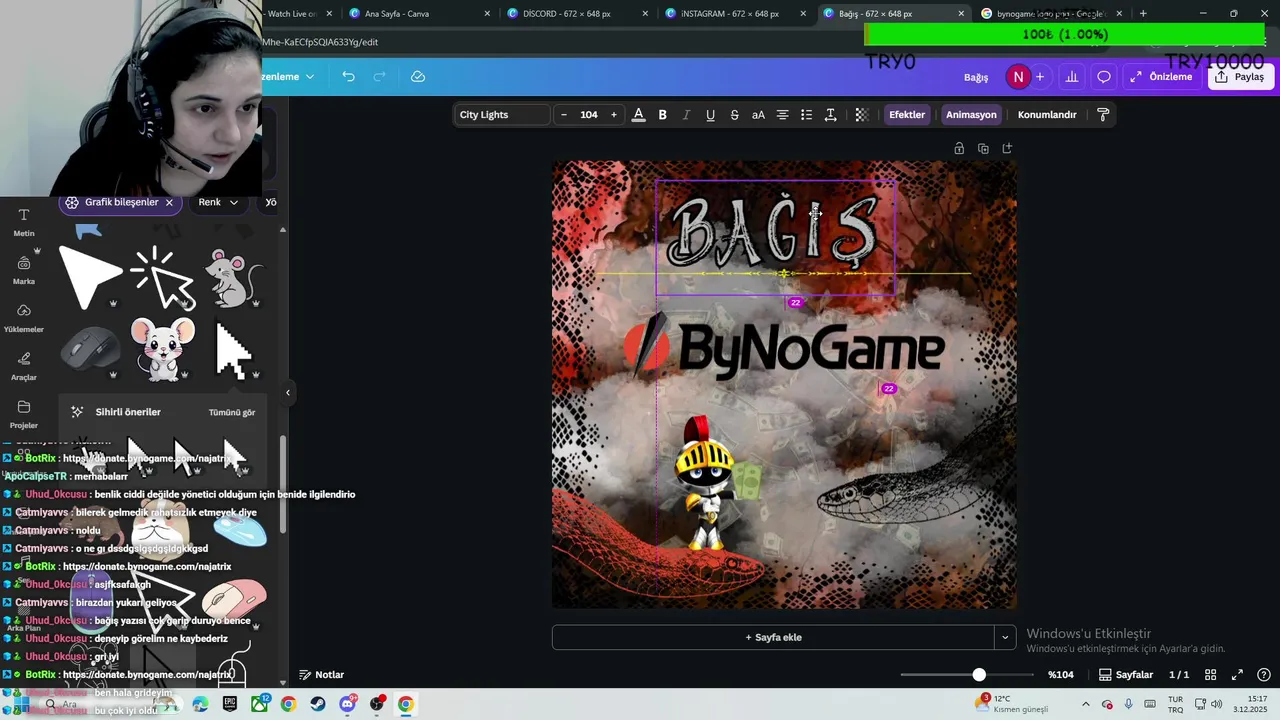
Task: Open the Efektler text effects panel
Action: click(x=907, y=115)
